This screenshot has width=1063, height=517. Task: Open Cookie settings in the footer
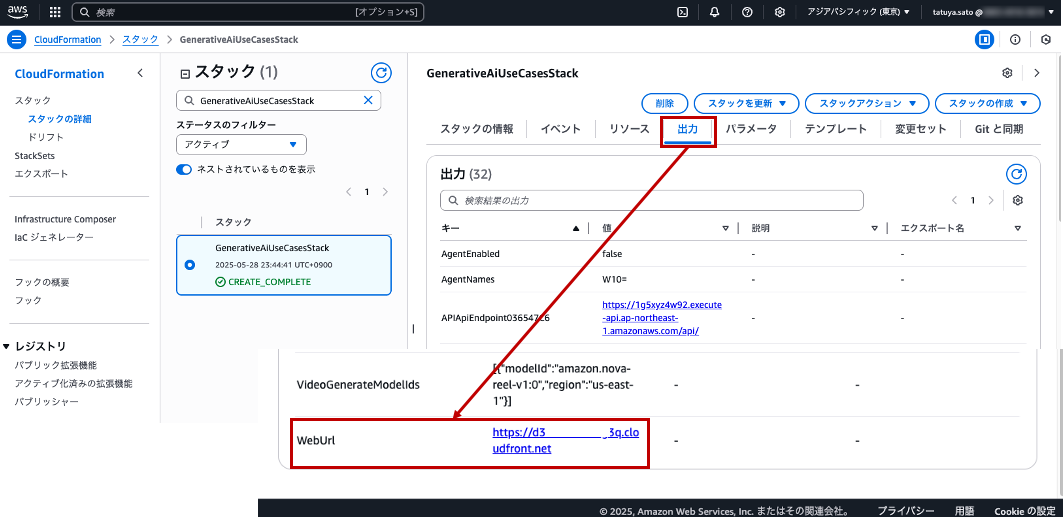coord(1024,511)
